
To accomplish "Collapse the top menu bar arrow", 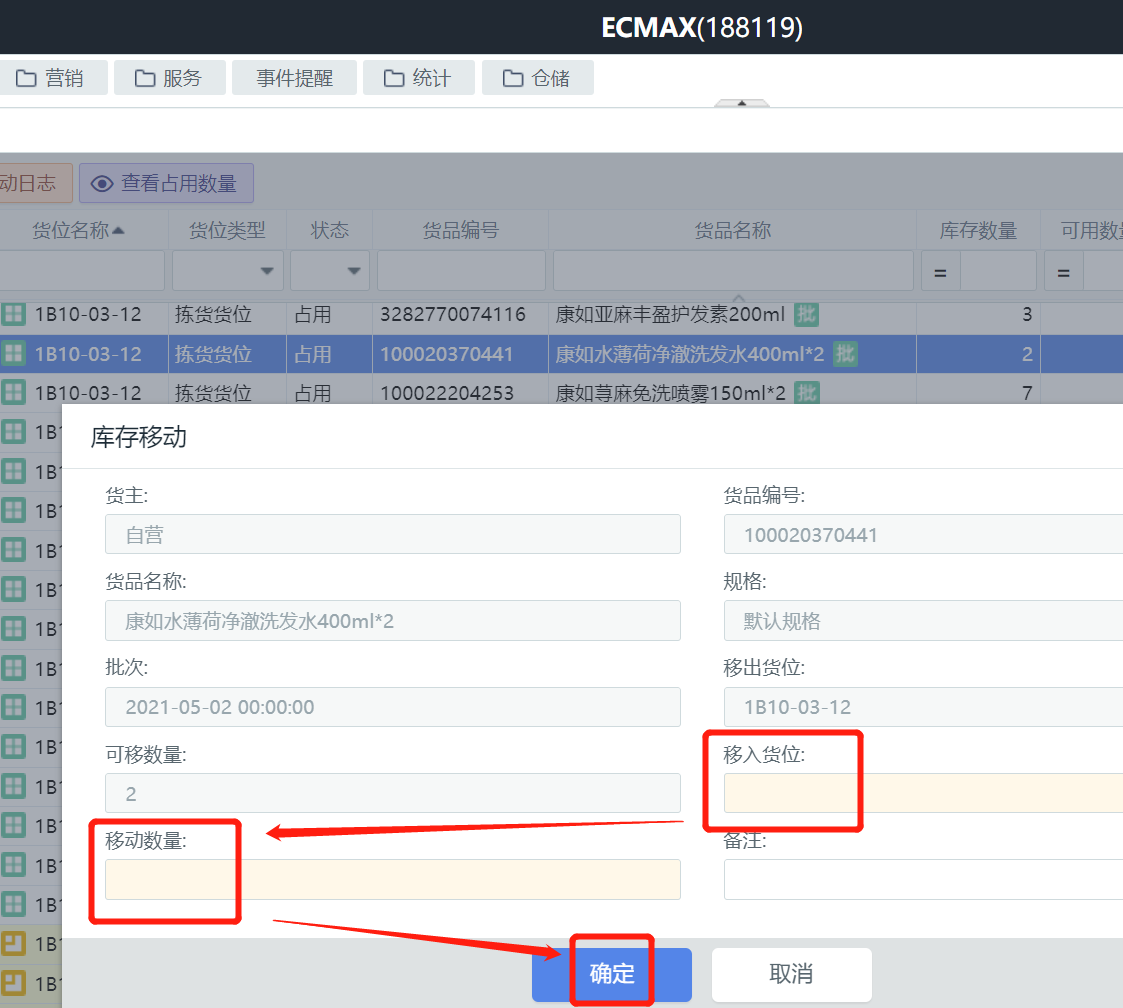I will click(x=742, y=103).
